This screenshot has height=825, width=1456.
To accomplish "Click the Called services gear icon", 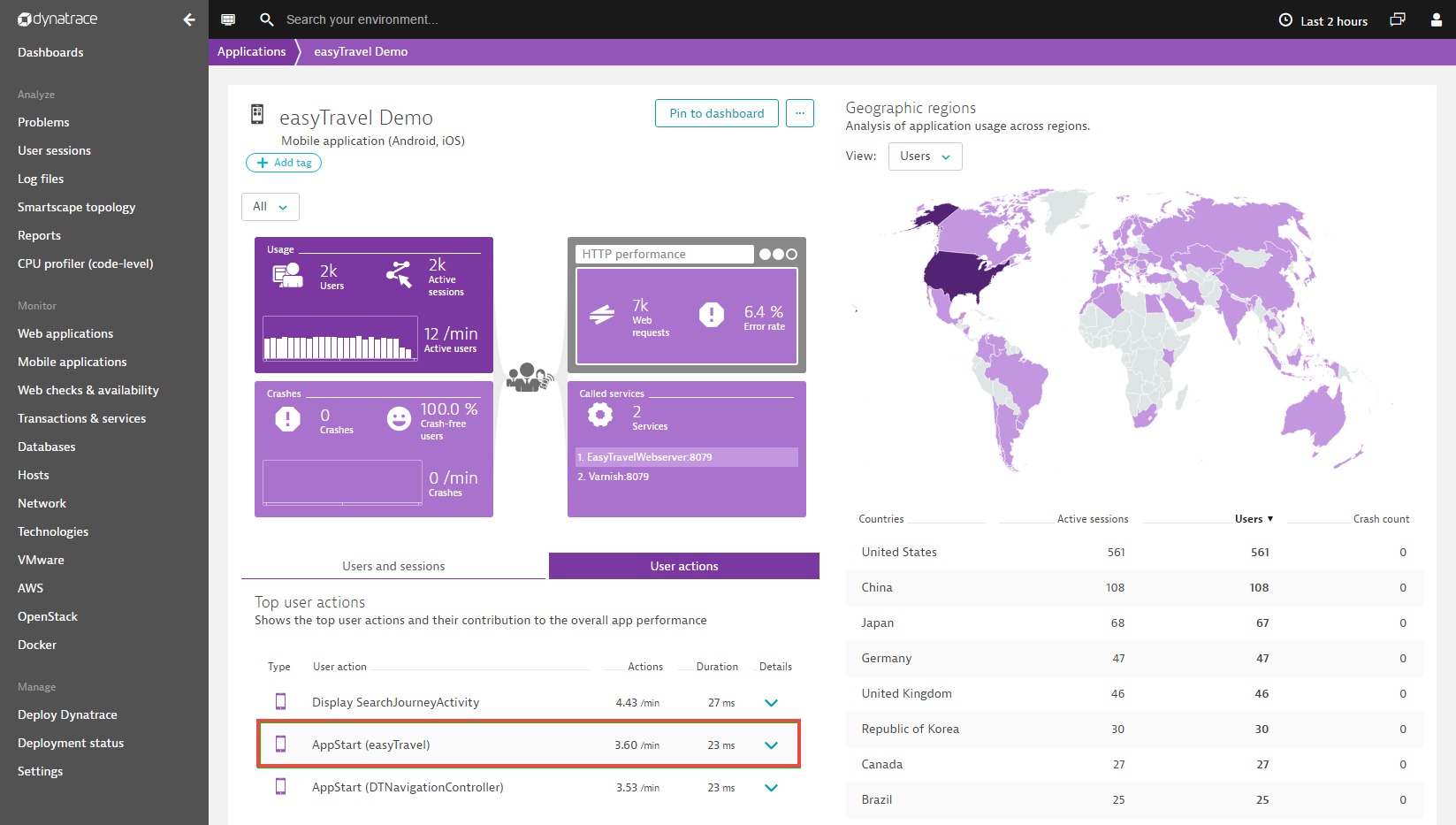I will point(600,414).
